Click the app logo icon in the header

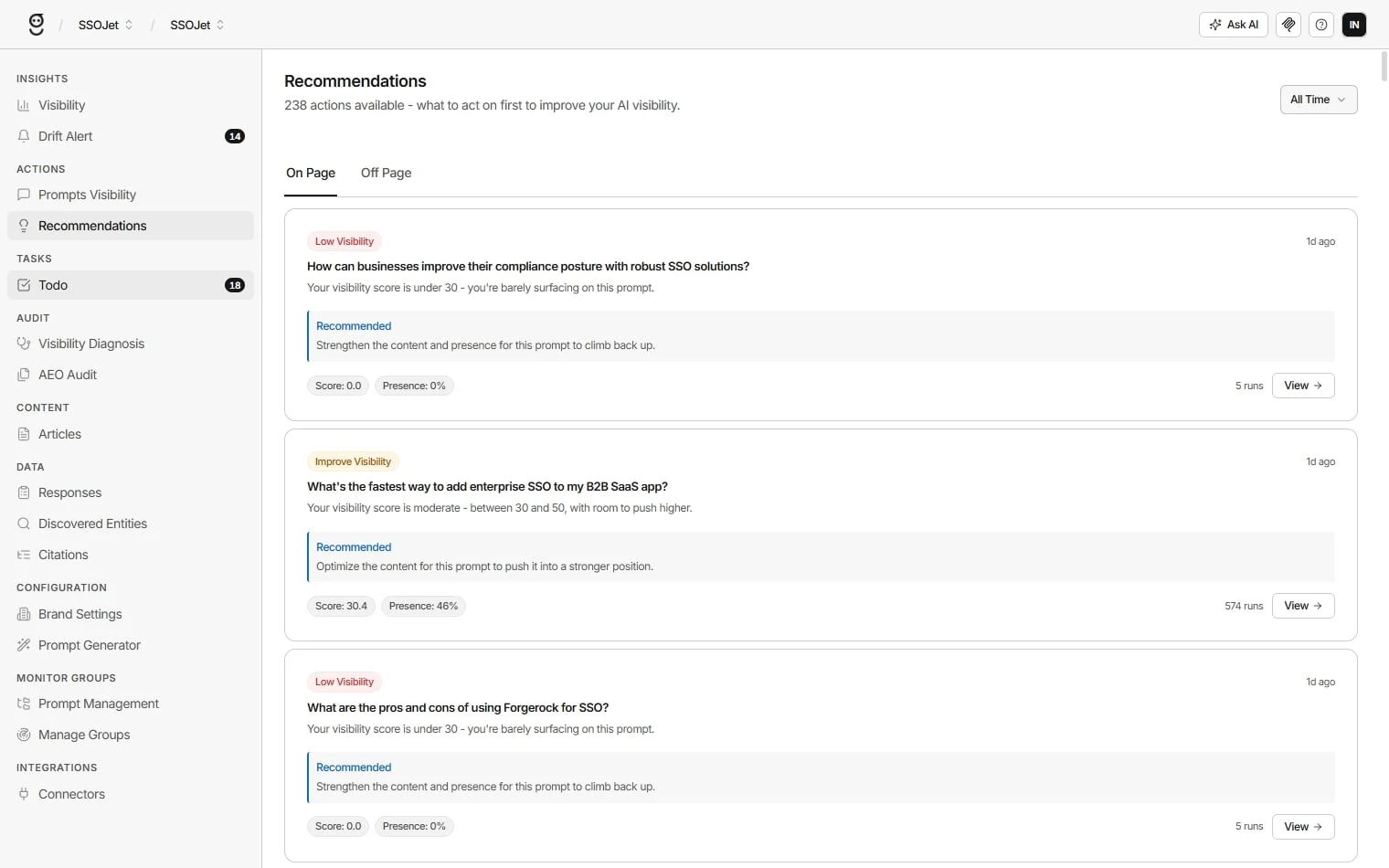(x=37, y=25)
